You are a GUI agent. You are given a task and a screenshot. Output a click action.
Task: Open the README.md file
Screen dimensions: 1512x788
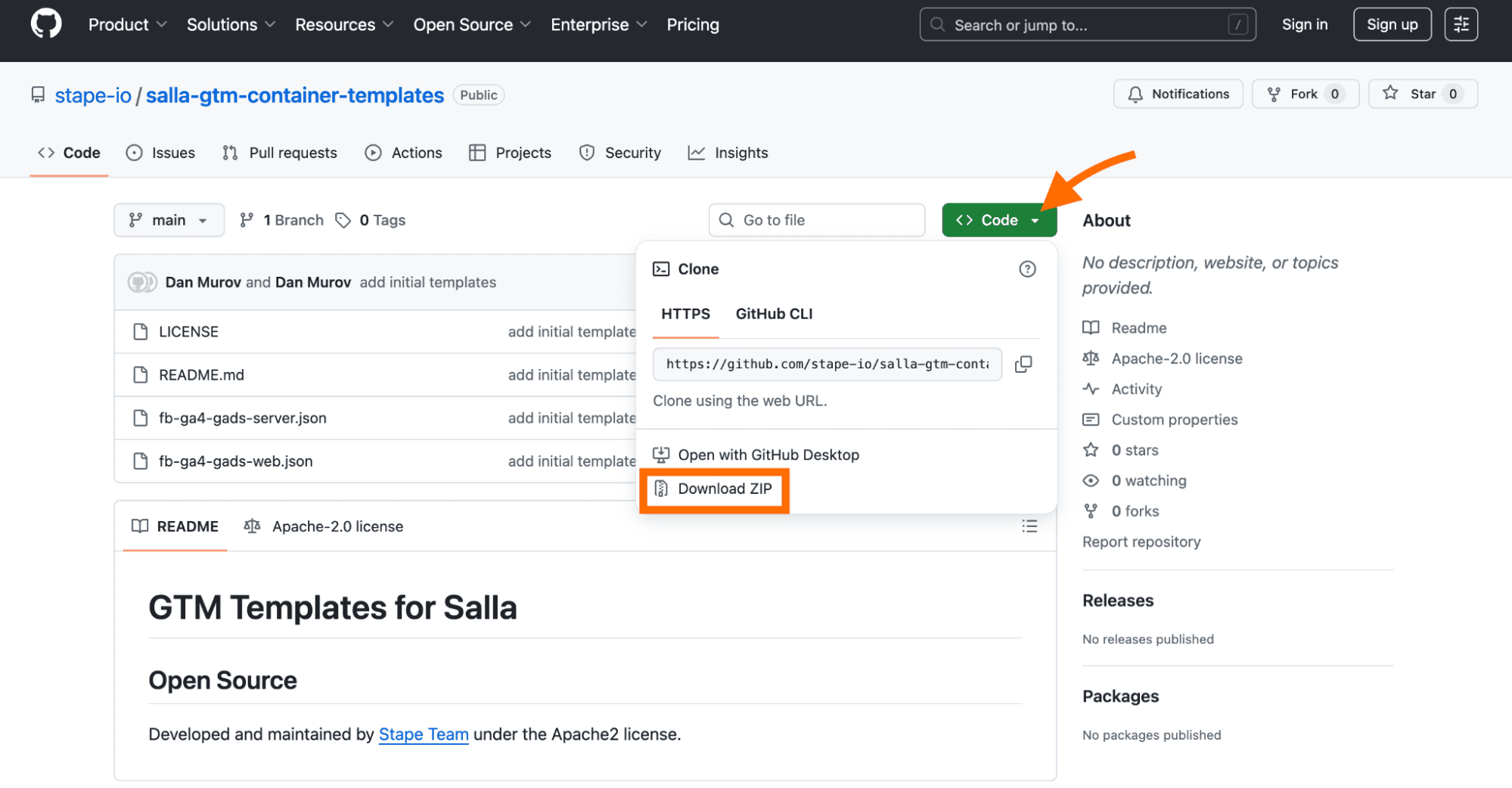[x=201, y=374]
